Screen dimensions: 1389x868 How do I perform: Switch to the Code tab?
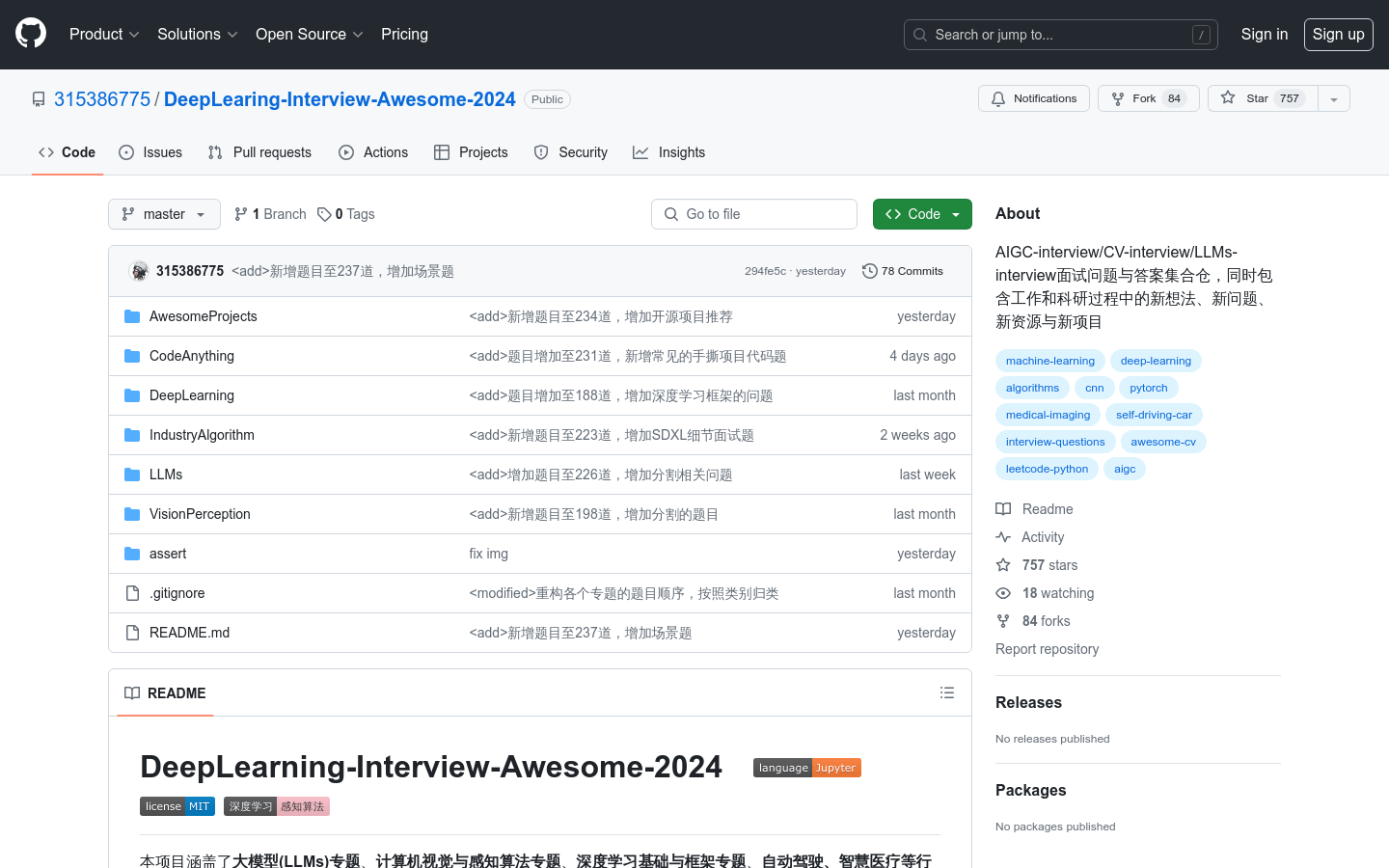click(x=68, y=152)
